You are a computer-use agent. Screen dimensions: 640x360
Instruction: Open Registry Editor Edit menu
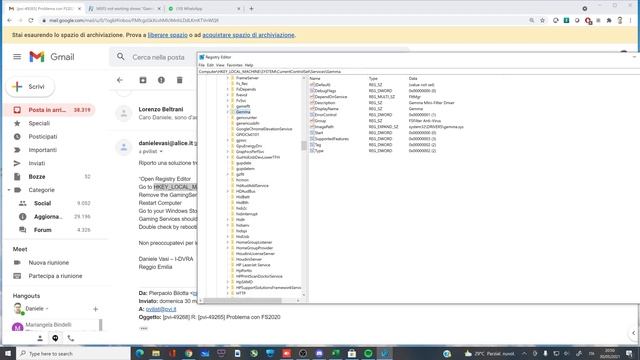210,65
